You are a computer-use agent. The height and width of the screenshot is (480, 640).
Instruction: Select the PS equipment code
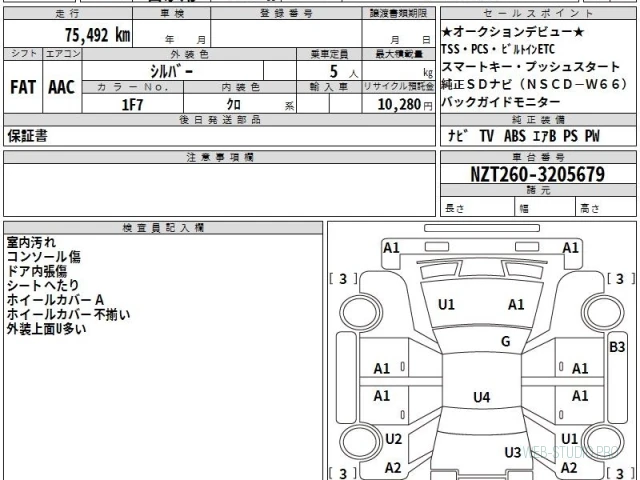click(x=570, y=136)
